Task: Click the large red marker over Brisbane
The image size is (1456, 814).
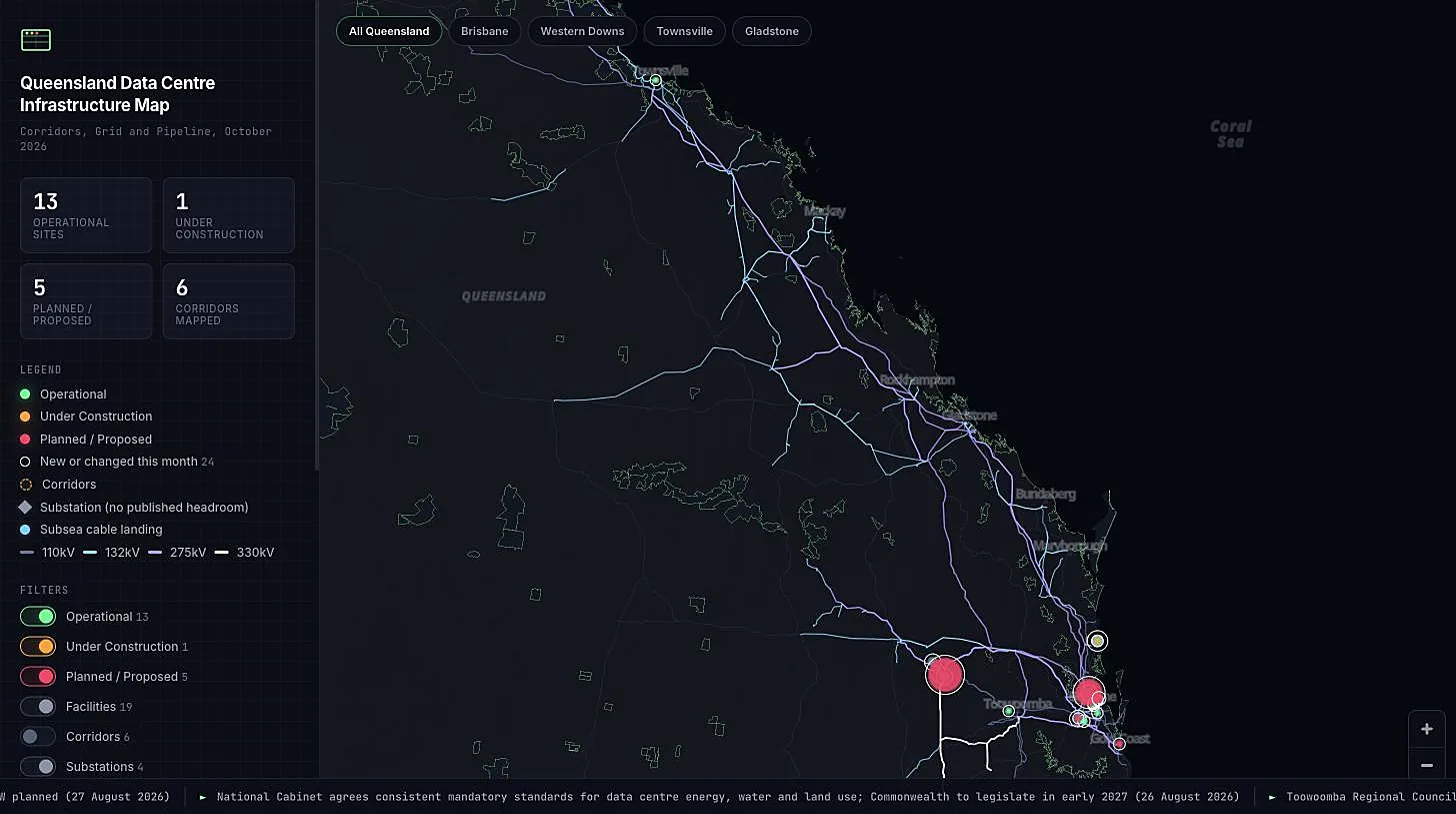Action: (1088, 692)
